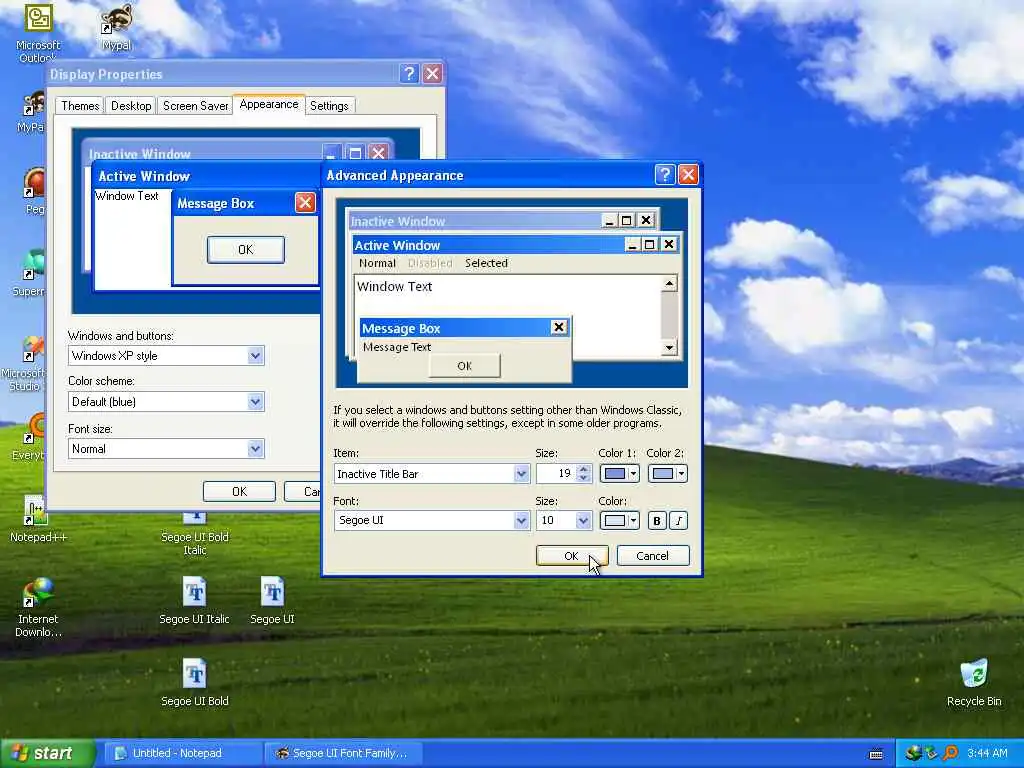Switch to the Settings tab
The width and height of the screenshot is (1024, 768).
coord(329,106)
